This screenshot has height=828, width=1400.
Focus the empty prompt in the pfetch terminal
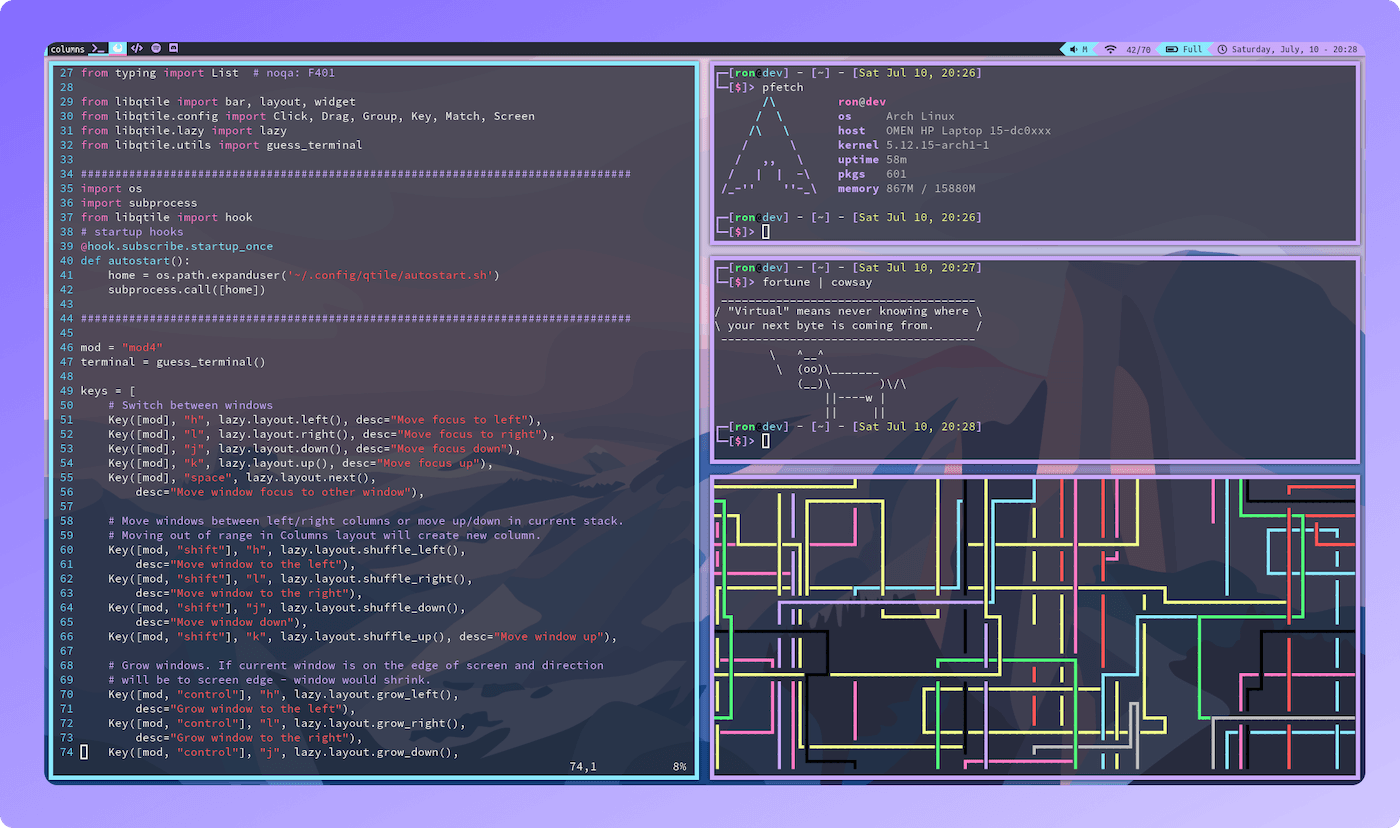[x=764, y=231]
